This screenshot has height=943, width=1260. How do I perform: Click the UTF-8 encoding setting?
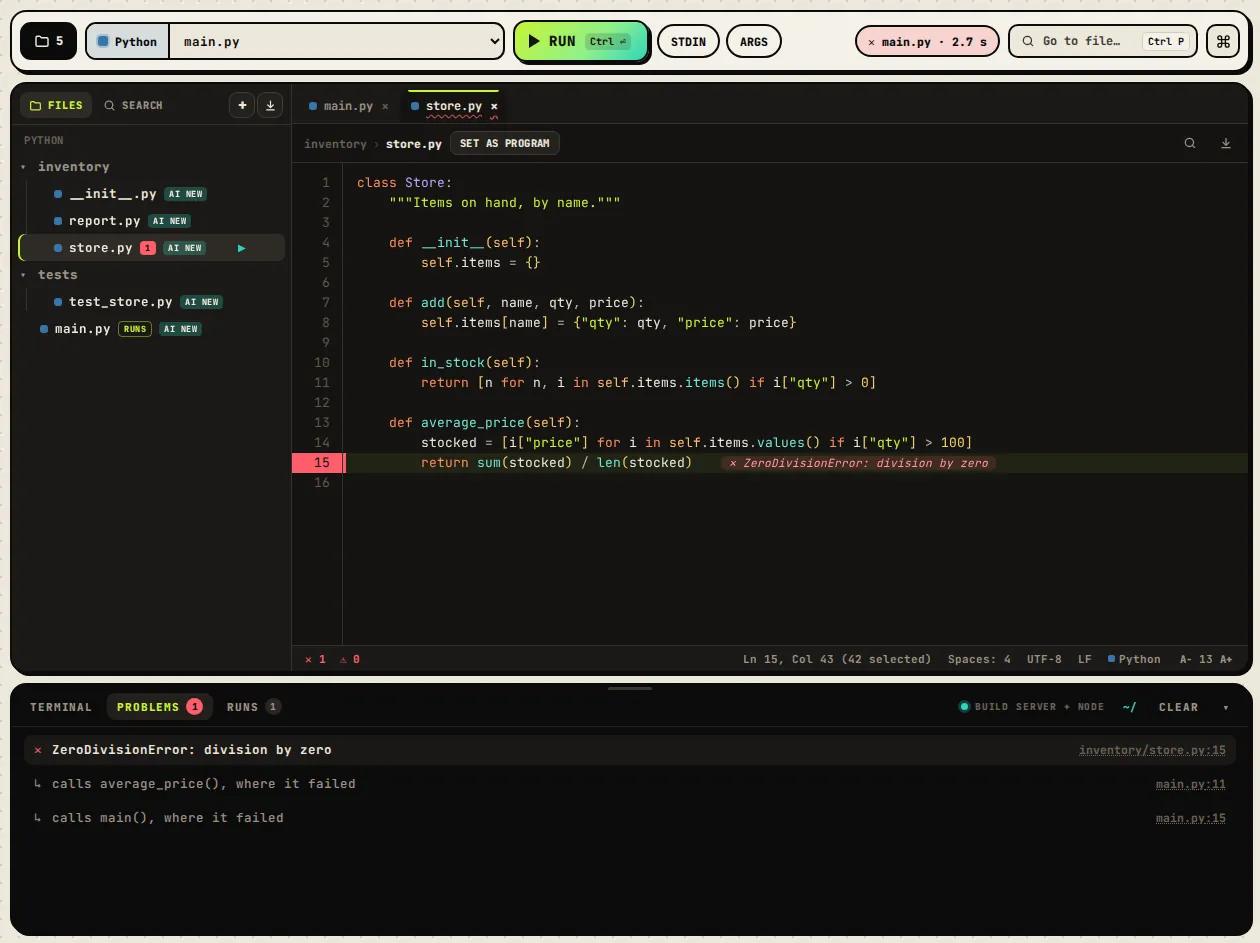1044,659
